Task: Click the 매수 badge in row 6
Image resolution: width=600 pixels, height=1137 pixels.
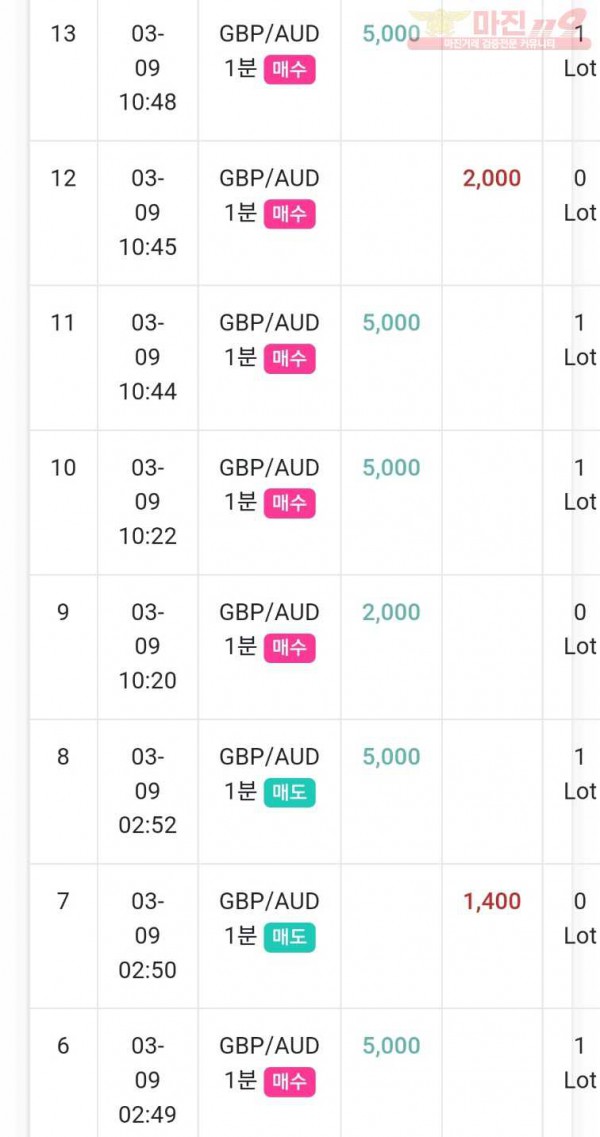Action: [x=289, y=1082]
